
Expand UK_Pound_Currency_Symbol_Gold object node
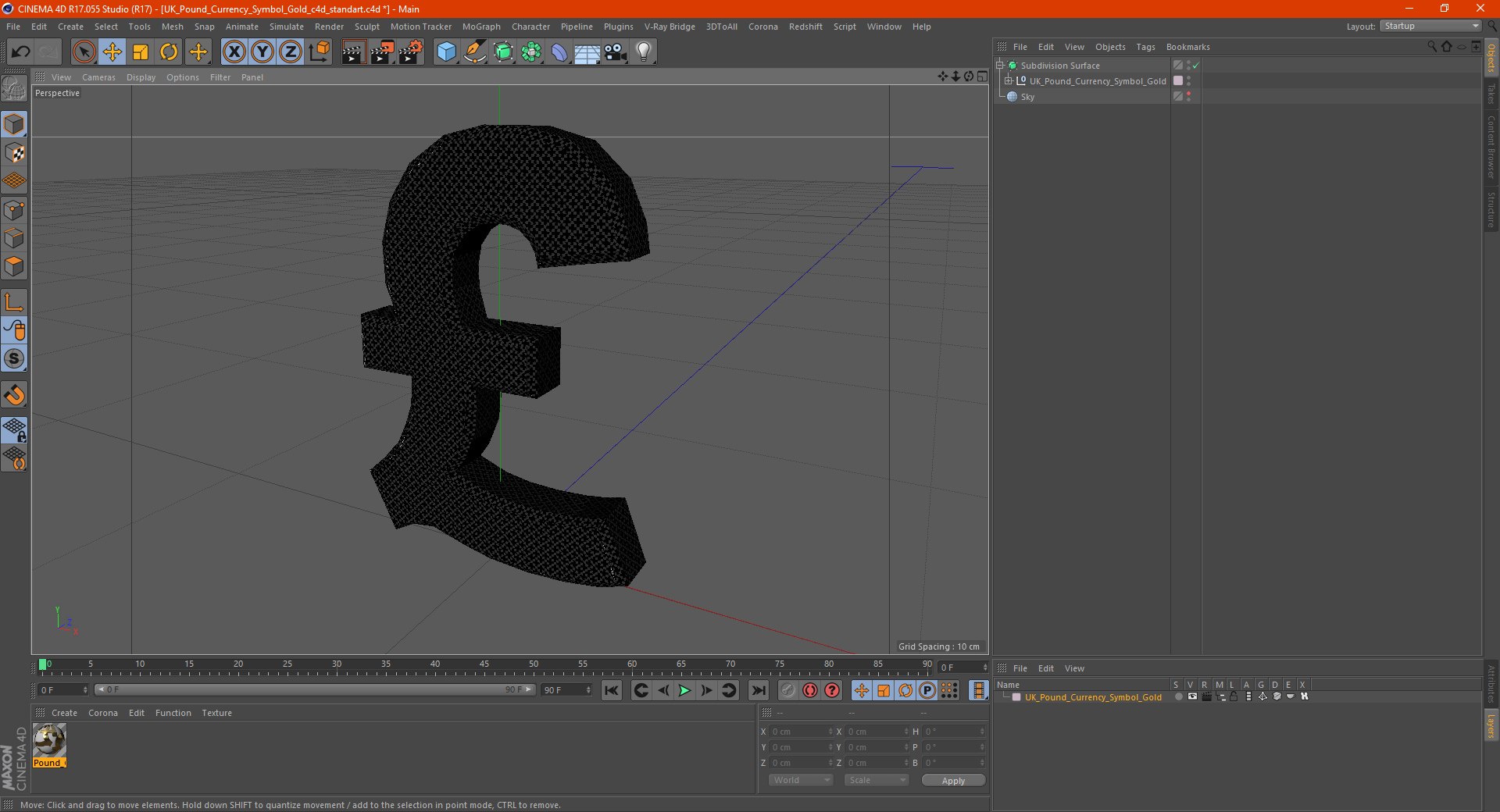click(1009, 80)
